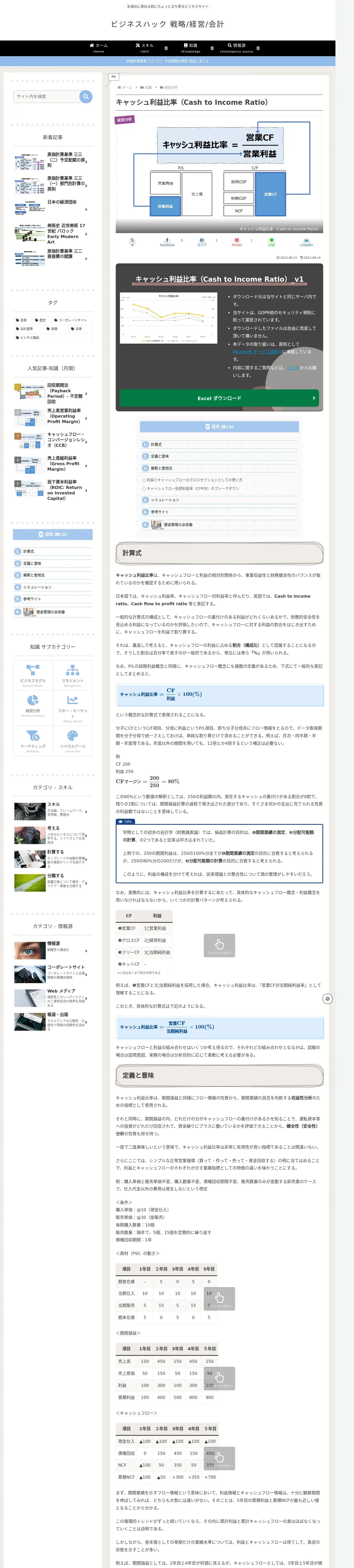Click the こちら contact link in download box
Screen dimensions: 354x1568
point(293,368)
